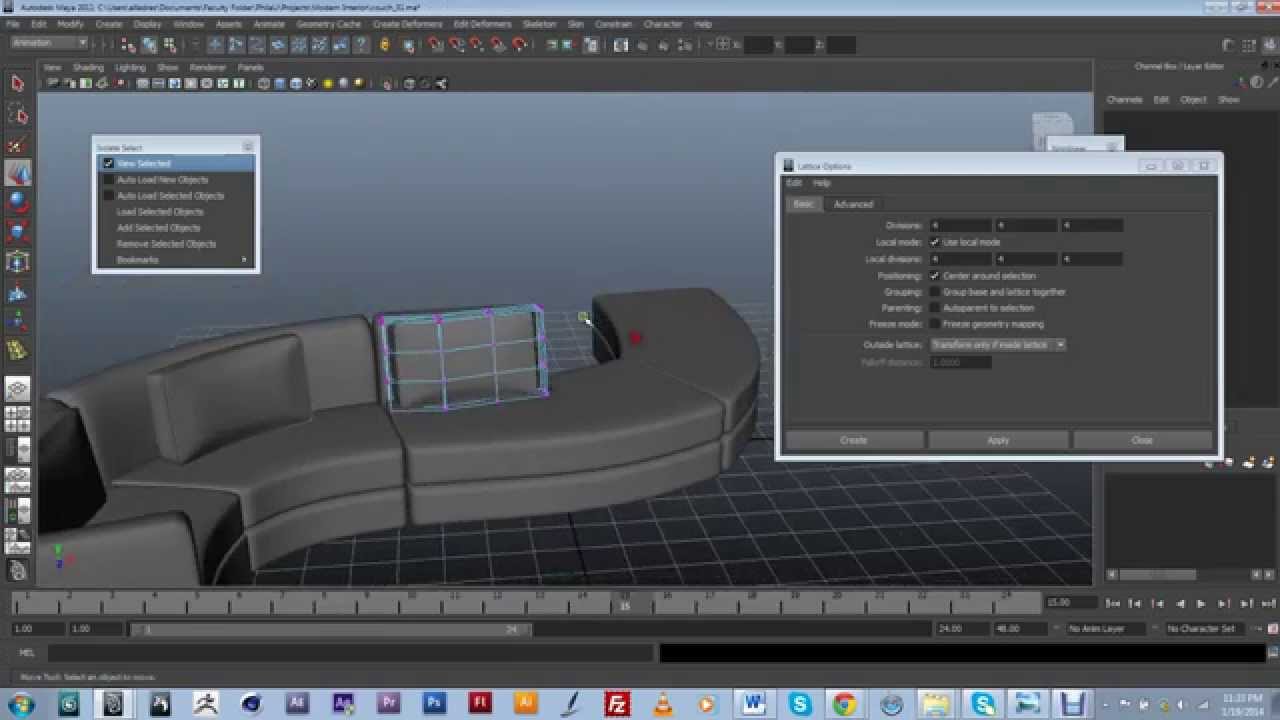
Task: Select the Universal Manipulator tool
Action: pos(17,262)
